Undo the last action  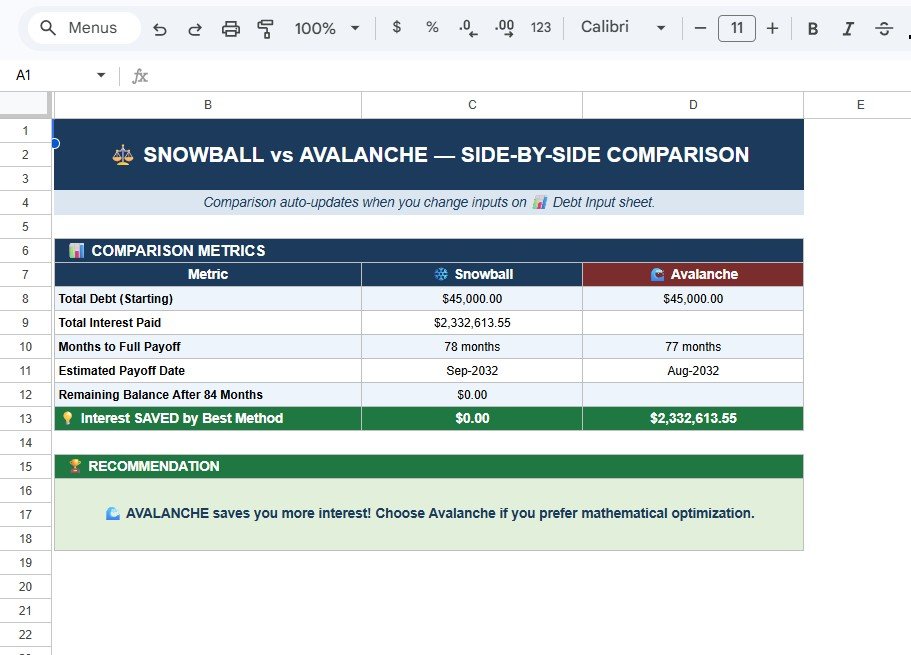coord(159,28)
